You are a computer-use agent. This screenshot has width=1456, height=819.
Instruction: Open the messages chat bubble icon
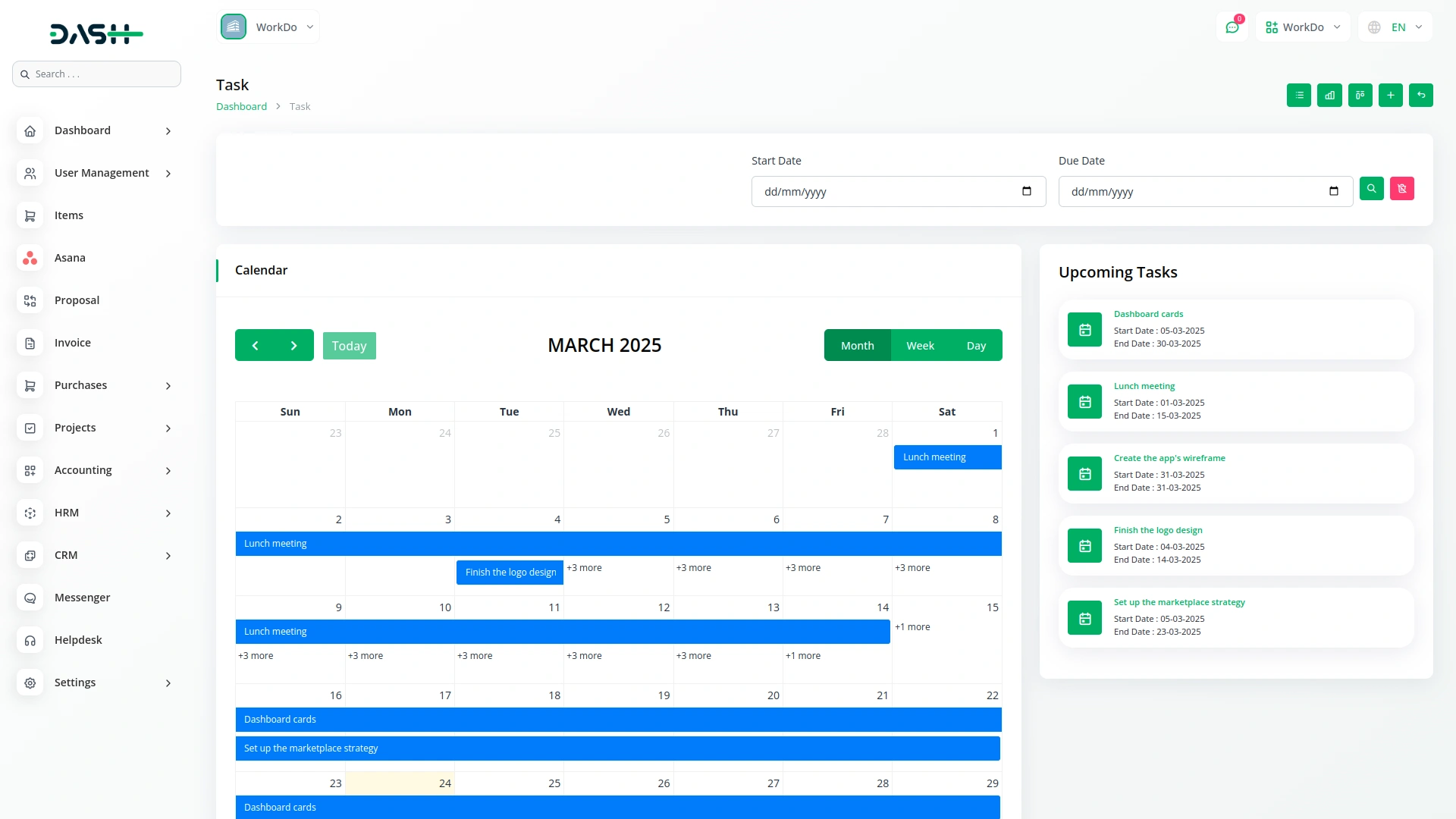coord(1232,27)
